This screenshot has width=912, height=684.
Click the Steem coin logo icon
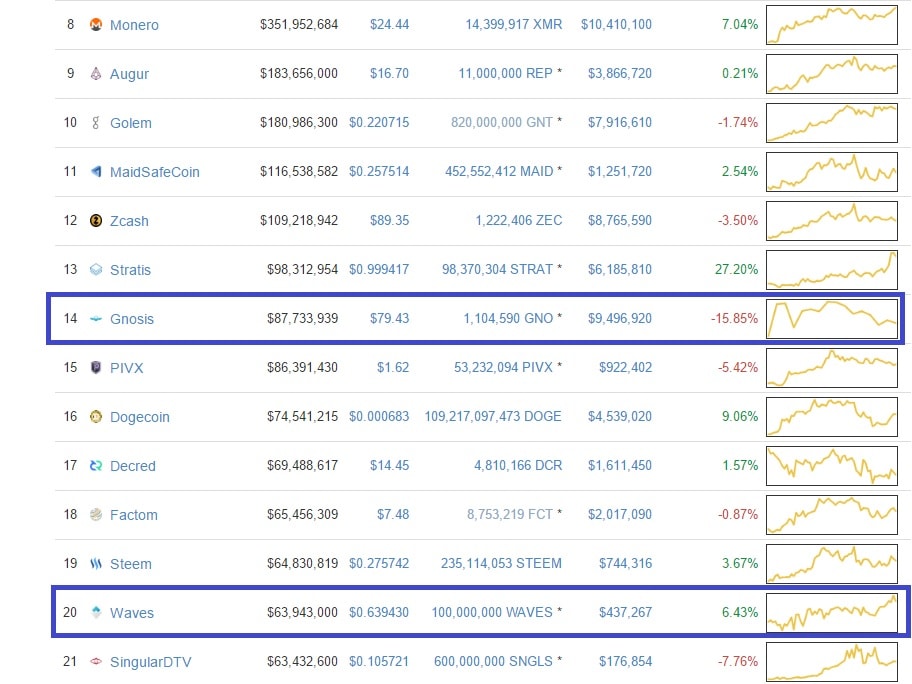pyautogui.click(x=96, y=563)
